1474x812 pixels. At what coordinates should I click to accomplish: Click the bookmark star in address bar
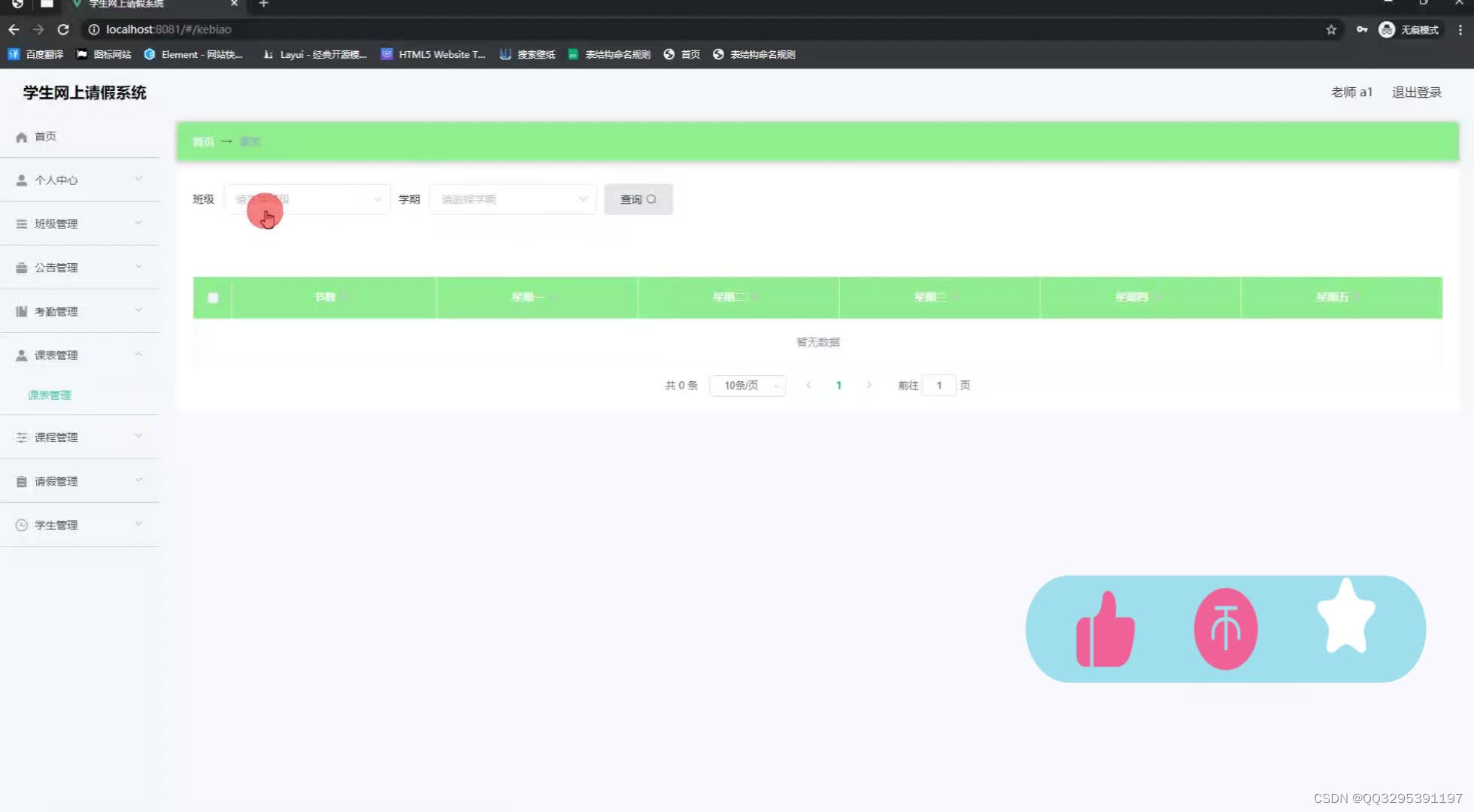click(1331, 29)
